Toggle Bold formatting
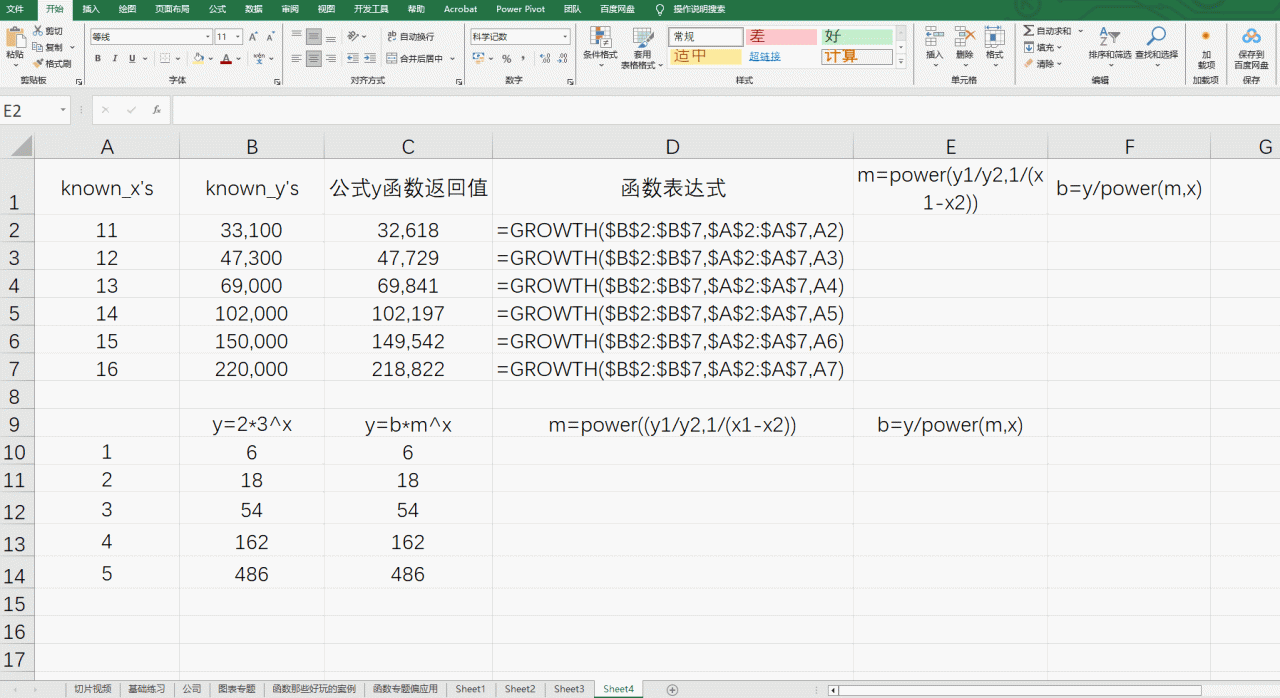The height and width of the screenshot is (698, 1280). pyautogui.click(x=98, y=59)
